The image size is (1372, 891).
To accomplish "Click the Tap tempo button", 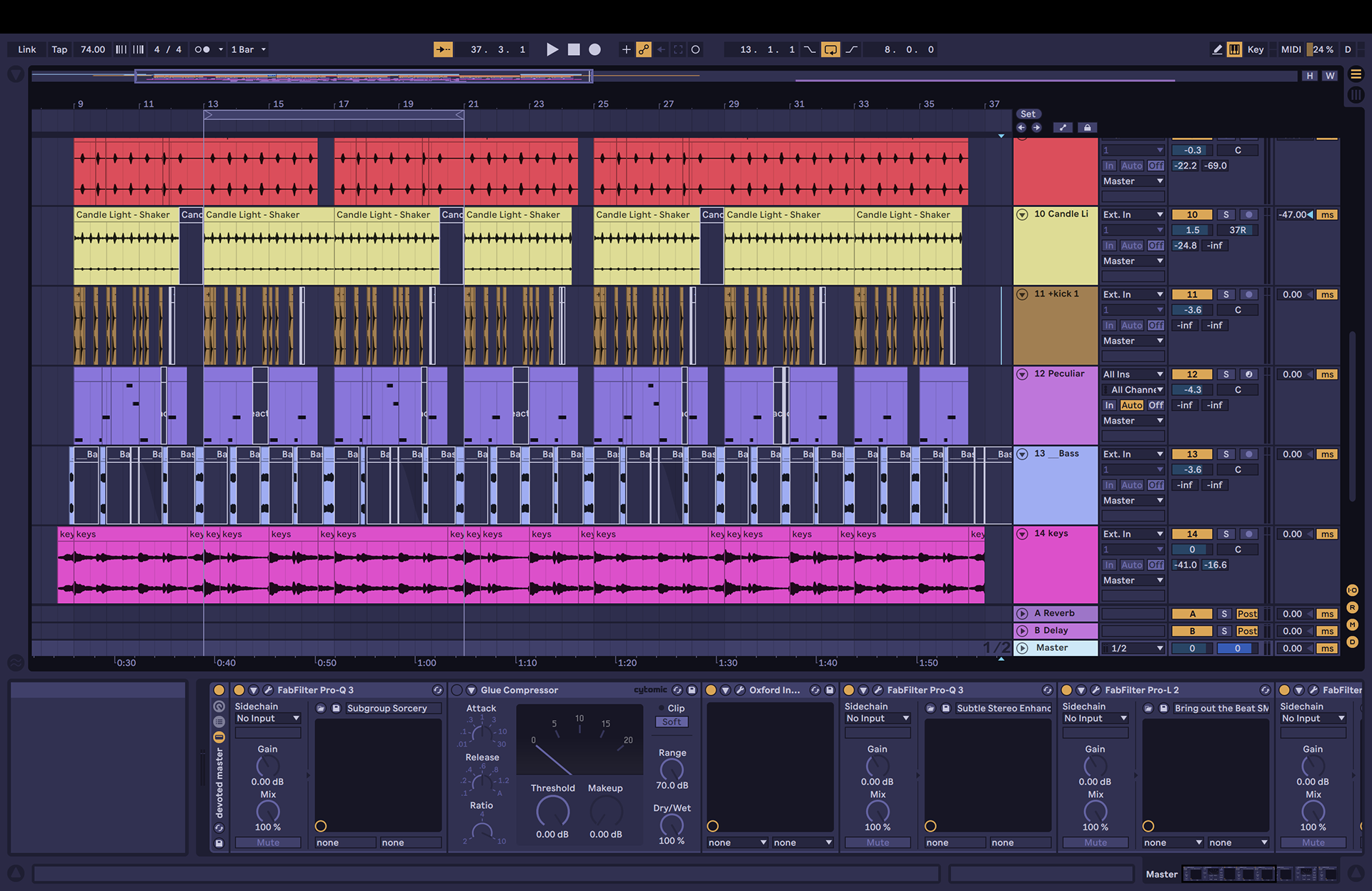I will pyautogui.click(x=59, y=49).
